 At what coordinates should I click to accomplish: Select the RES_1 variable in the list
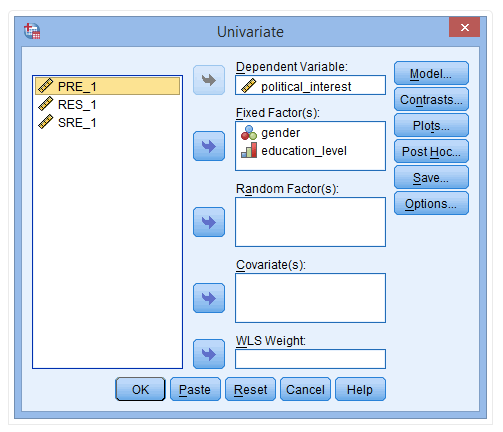point(107,104)
